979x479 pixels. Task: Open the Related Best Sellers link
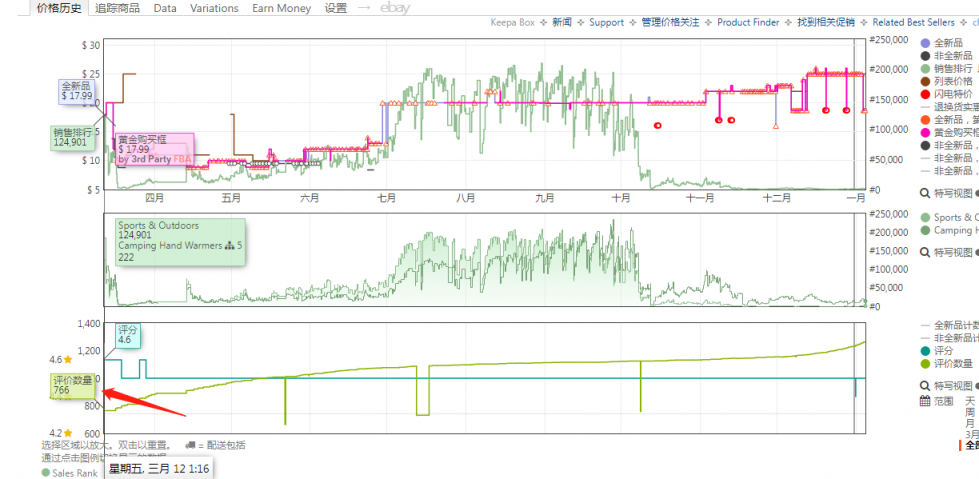[x=913, y=22]
